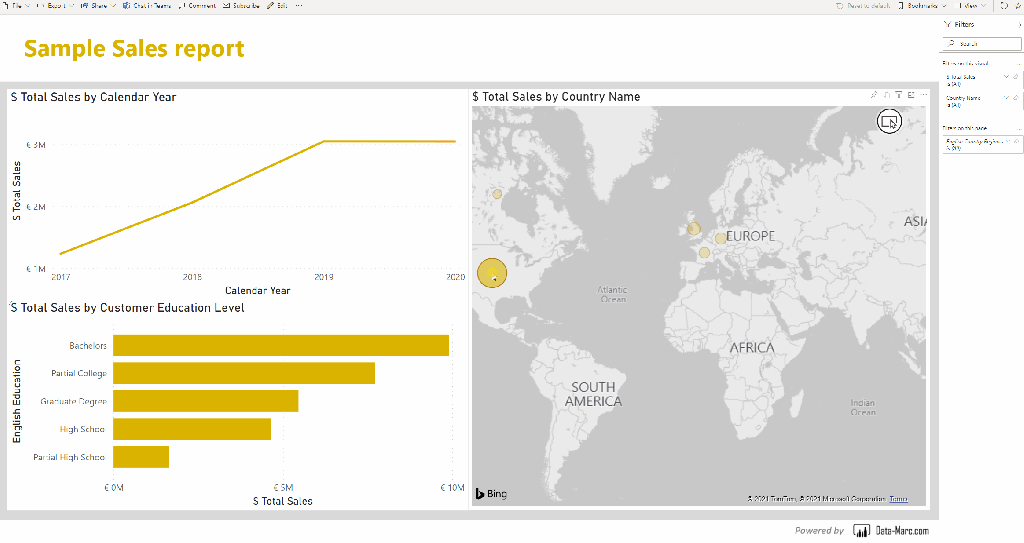Open the Export menu
This screenshot has height=543, width=1024.
pos(55,6)
